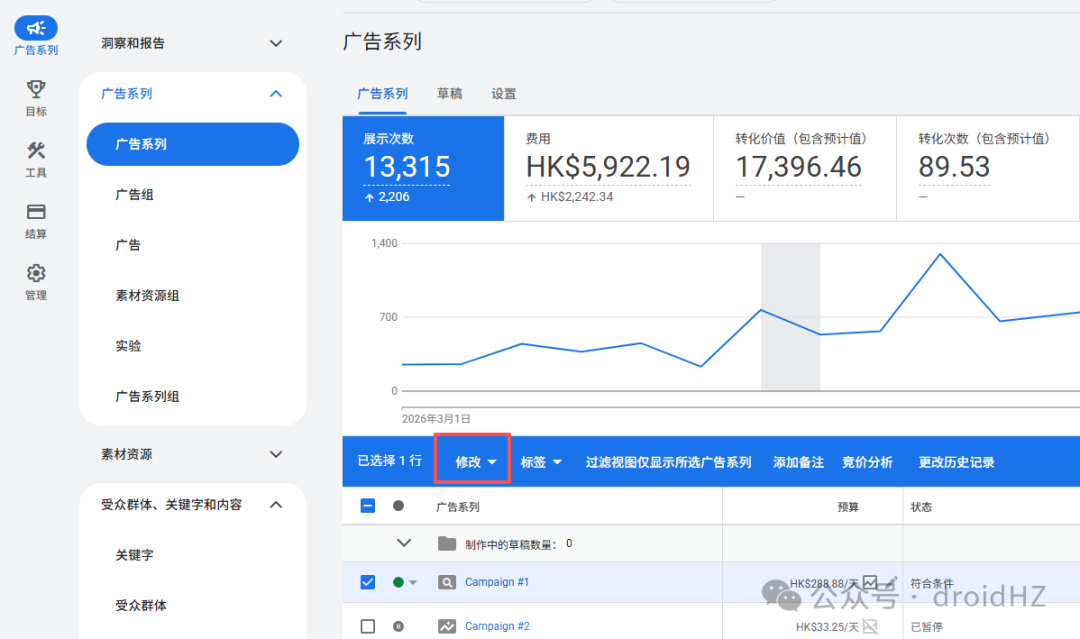This screenshot has width=1080, height=639.
Task: Click the highlighted gray region in chart
Action: click(x=790, y=317)
